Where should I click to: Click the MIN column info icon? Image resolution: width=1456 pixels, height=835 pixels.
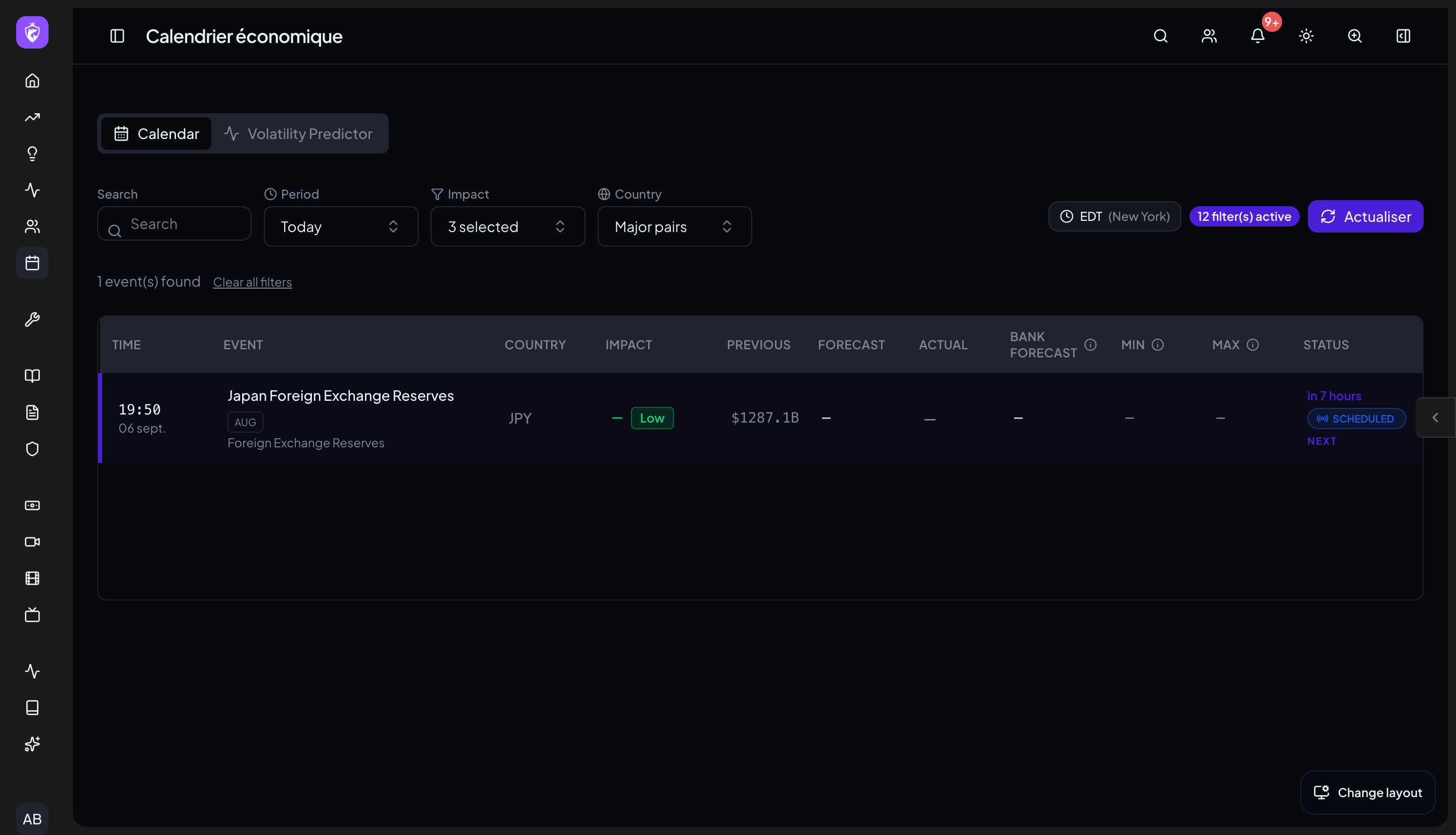(1158, 345)
